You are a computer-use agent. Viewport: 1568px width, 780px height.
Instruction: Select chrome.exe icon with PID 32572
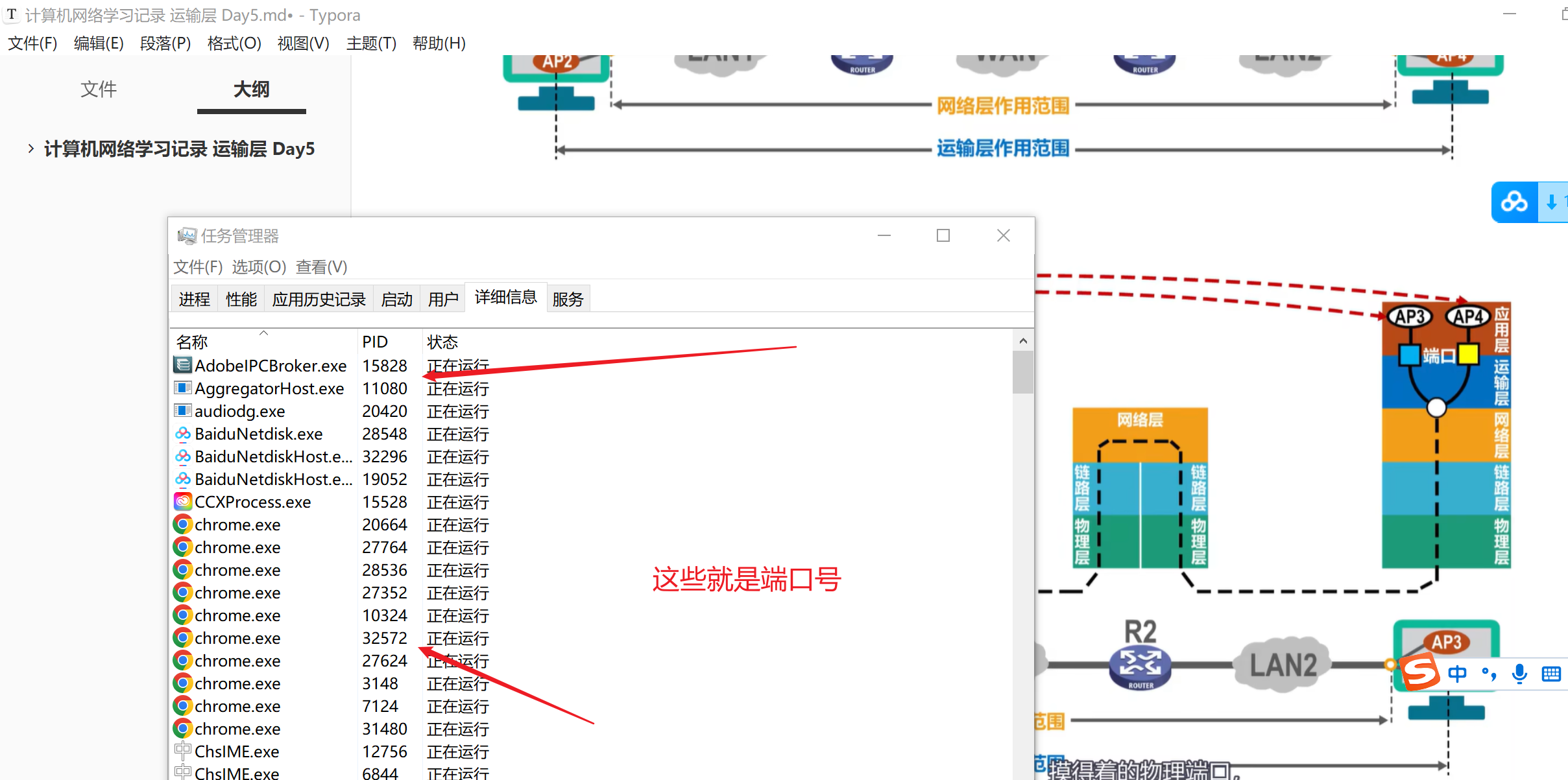pos(183,637)
